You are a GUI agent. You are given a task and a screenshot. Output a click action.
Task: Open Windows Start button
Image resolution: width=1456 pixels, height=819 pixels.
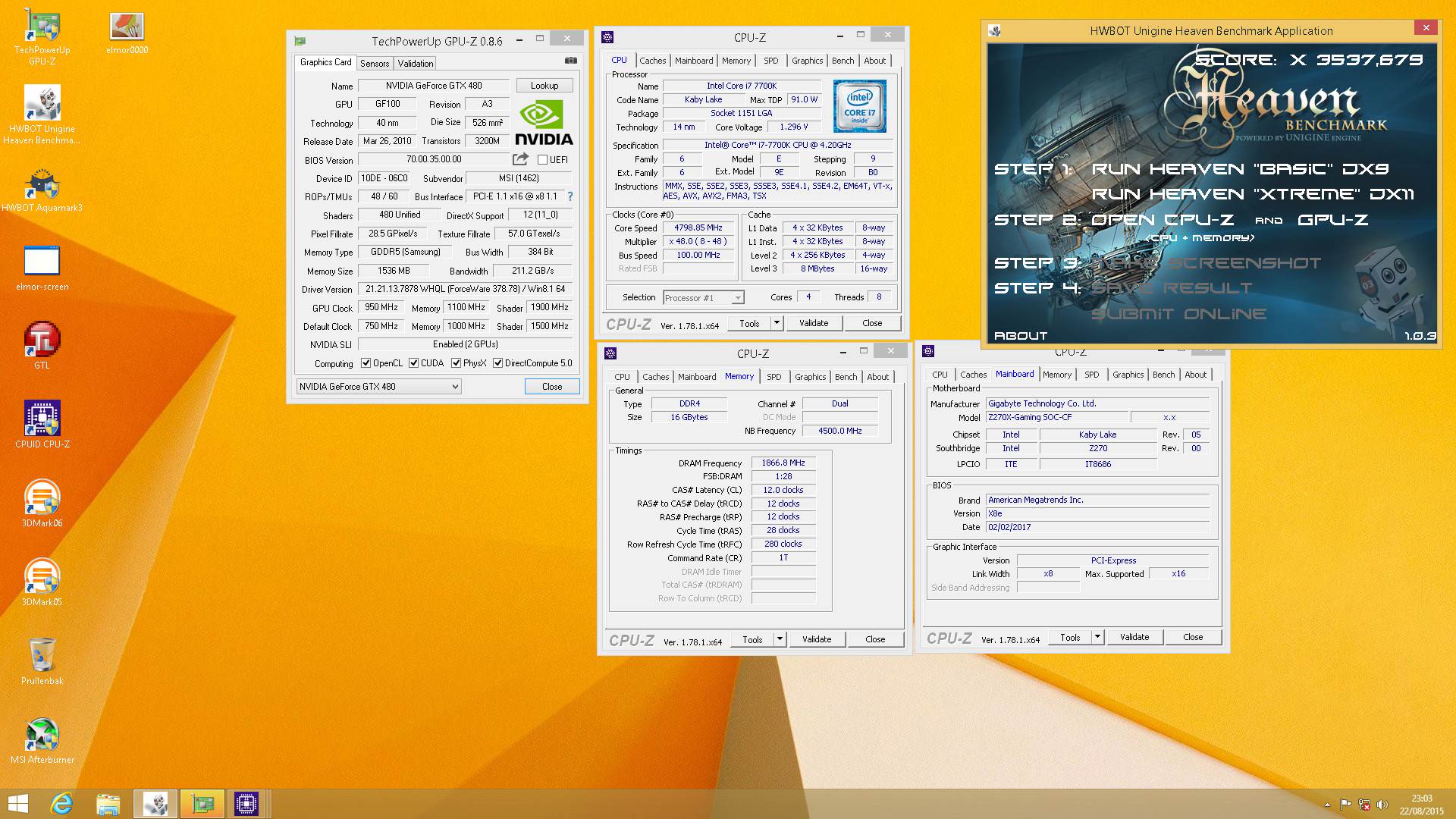pos(17,804)
